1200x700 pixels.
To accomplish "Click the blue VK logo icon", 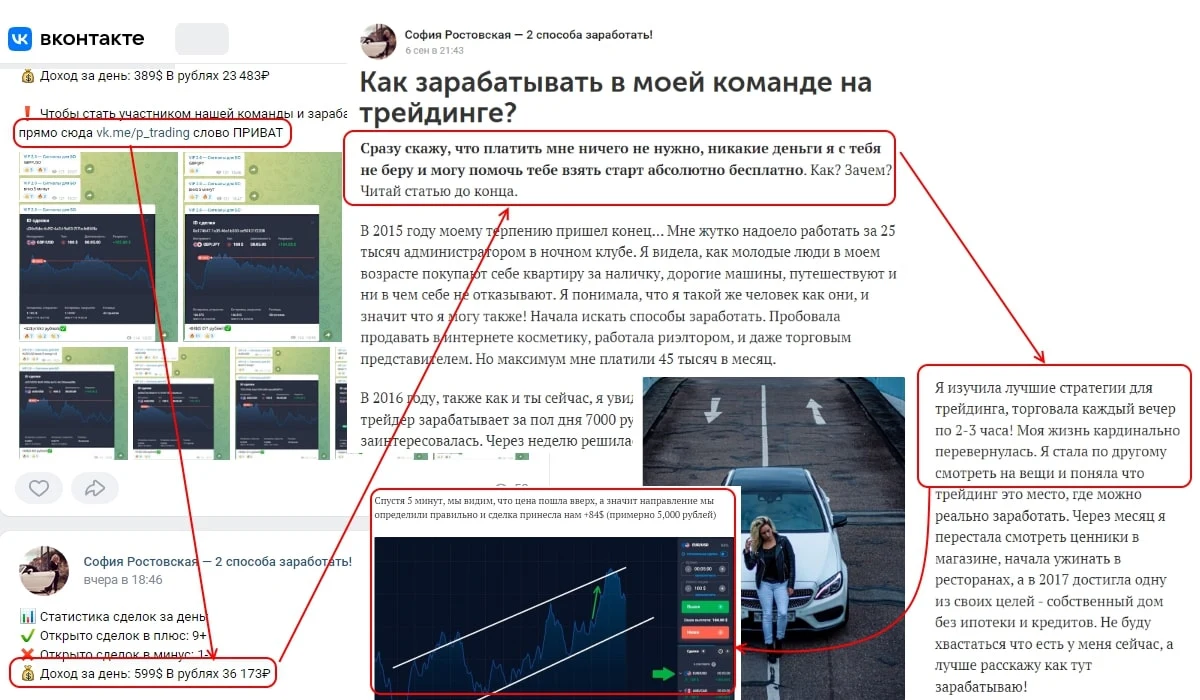I will 20,39.
